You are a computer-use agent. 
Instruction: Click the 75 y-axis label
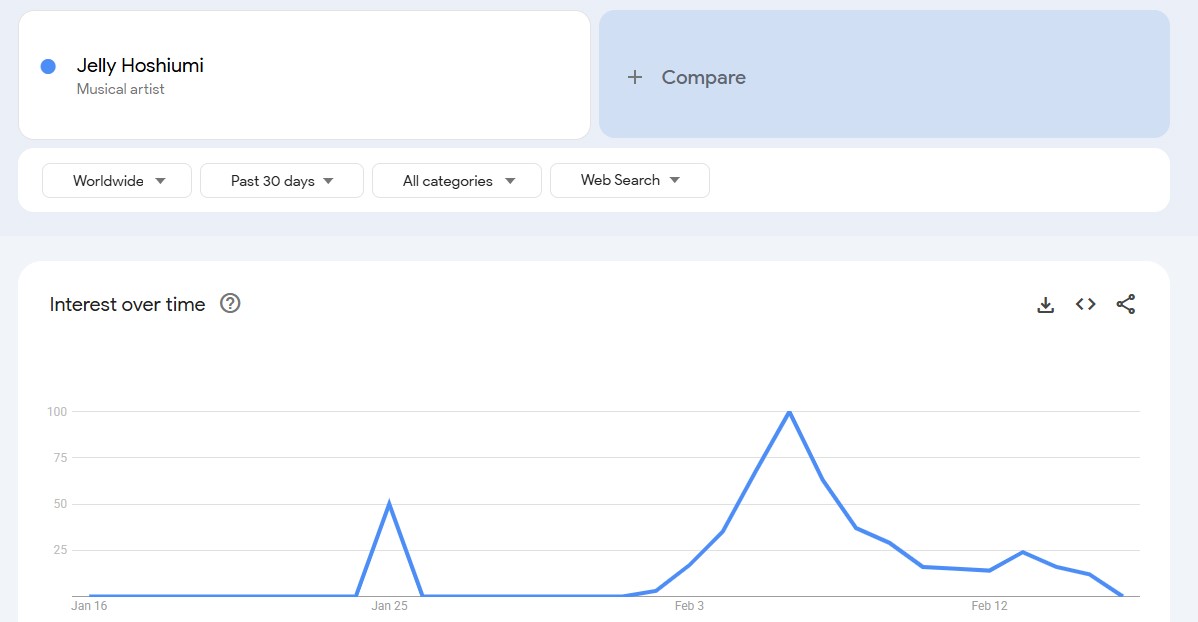(x=60, y=458)
